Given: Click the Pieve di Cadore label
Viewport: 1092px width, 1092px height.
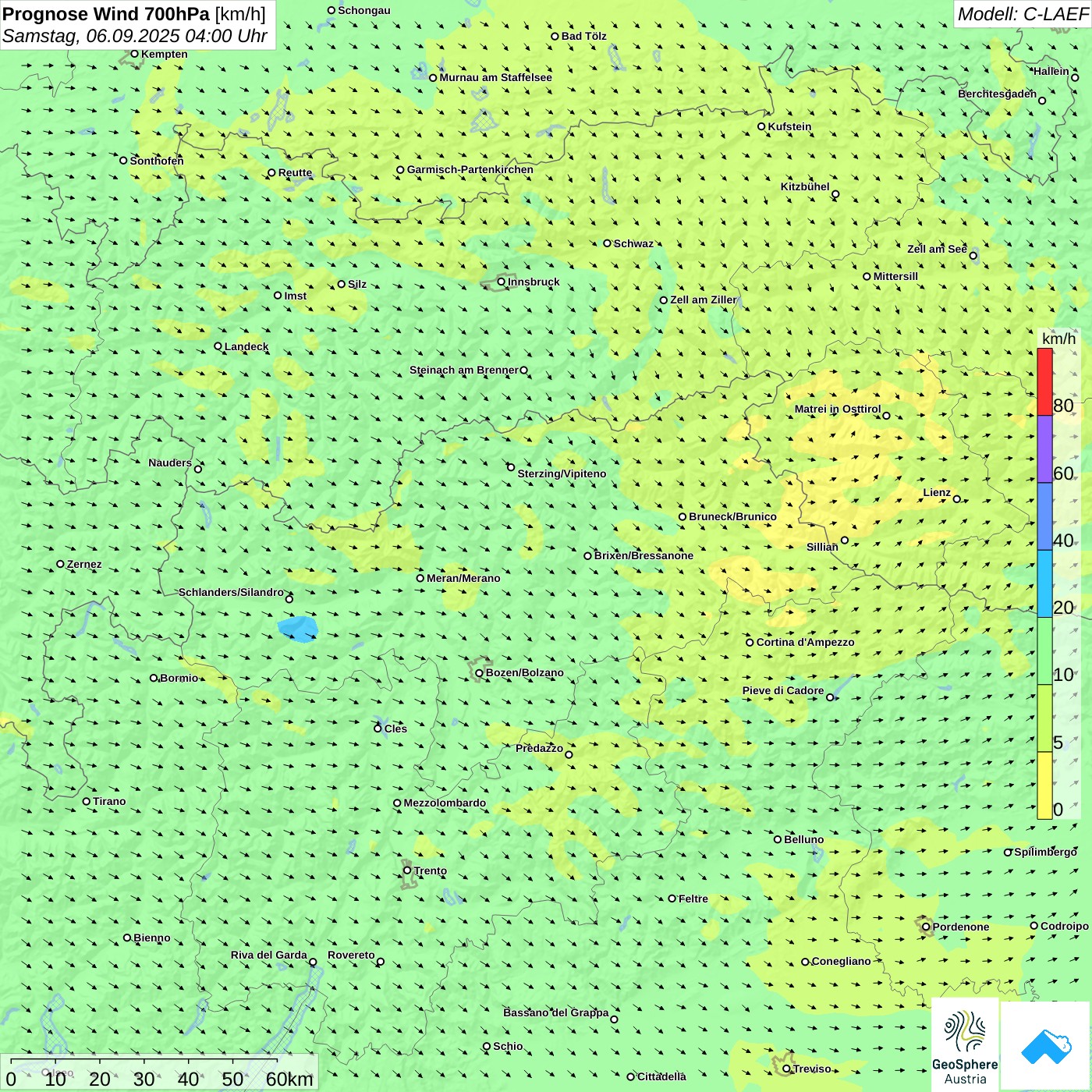Looking at the screenshot, I should pos(783,690).
